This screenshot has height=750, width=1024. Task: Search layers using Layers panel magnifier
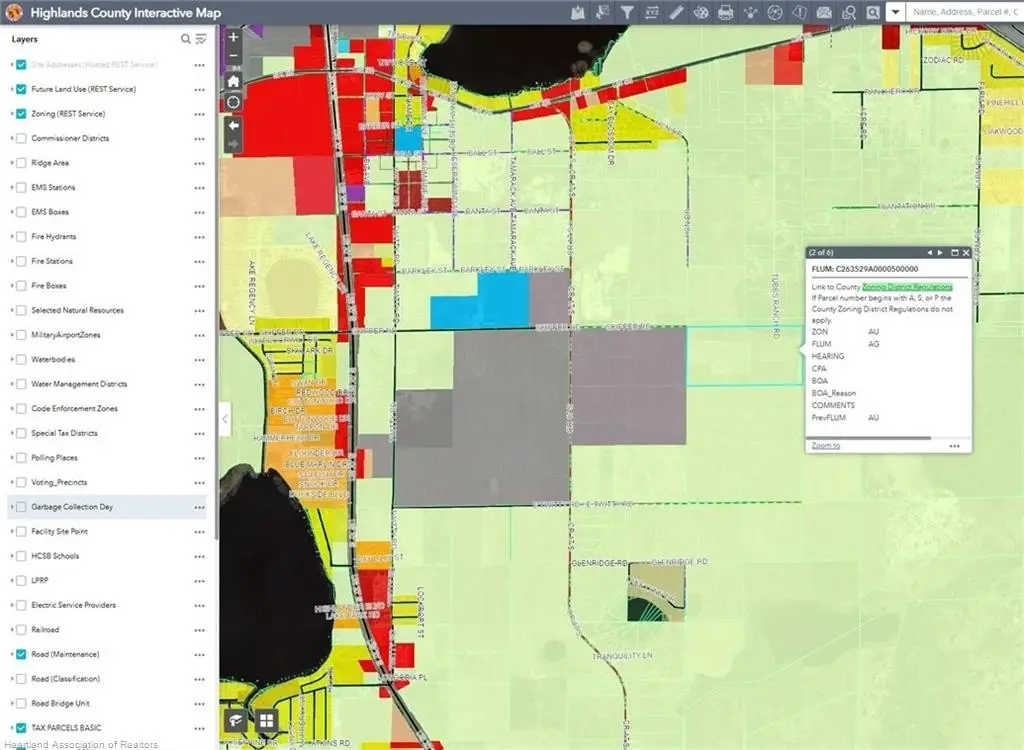185,39
